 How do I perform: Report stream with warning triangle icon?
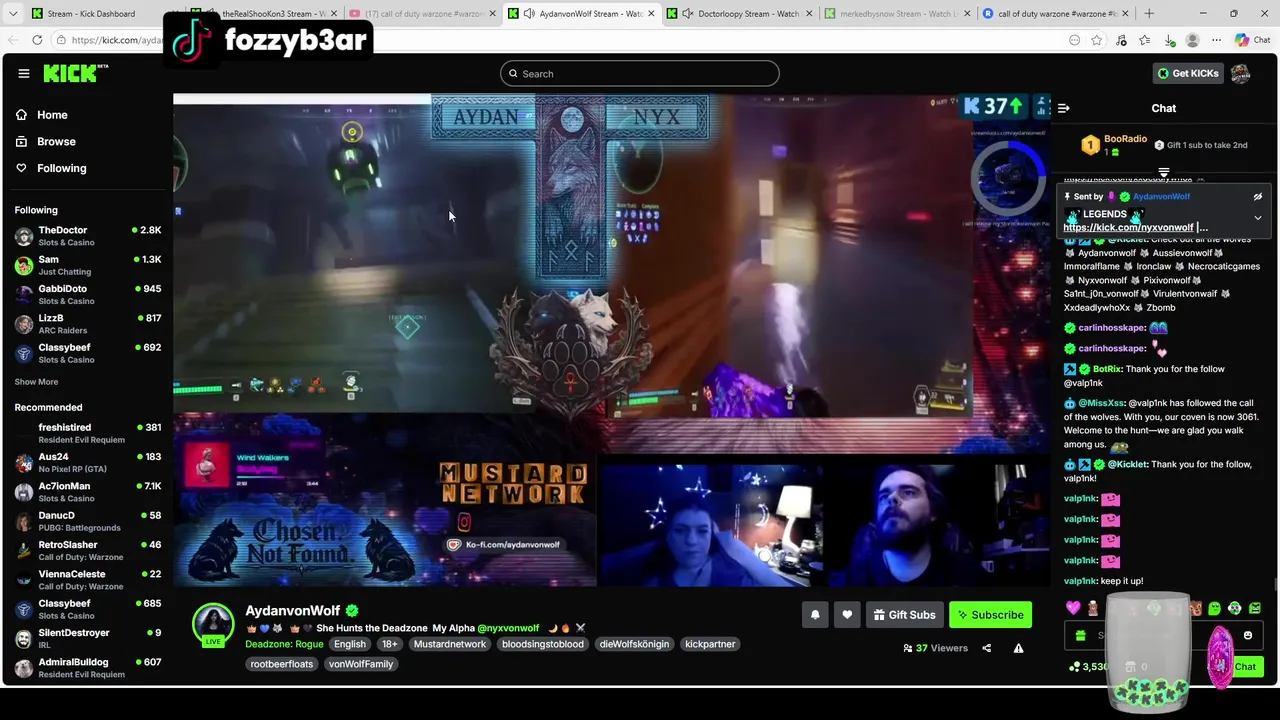pyautogui.click(x=1018, y=648)
